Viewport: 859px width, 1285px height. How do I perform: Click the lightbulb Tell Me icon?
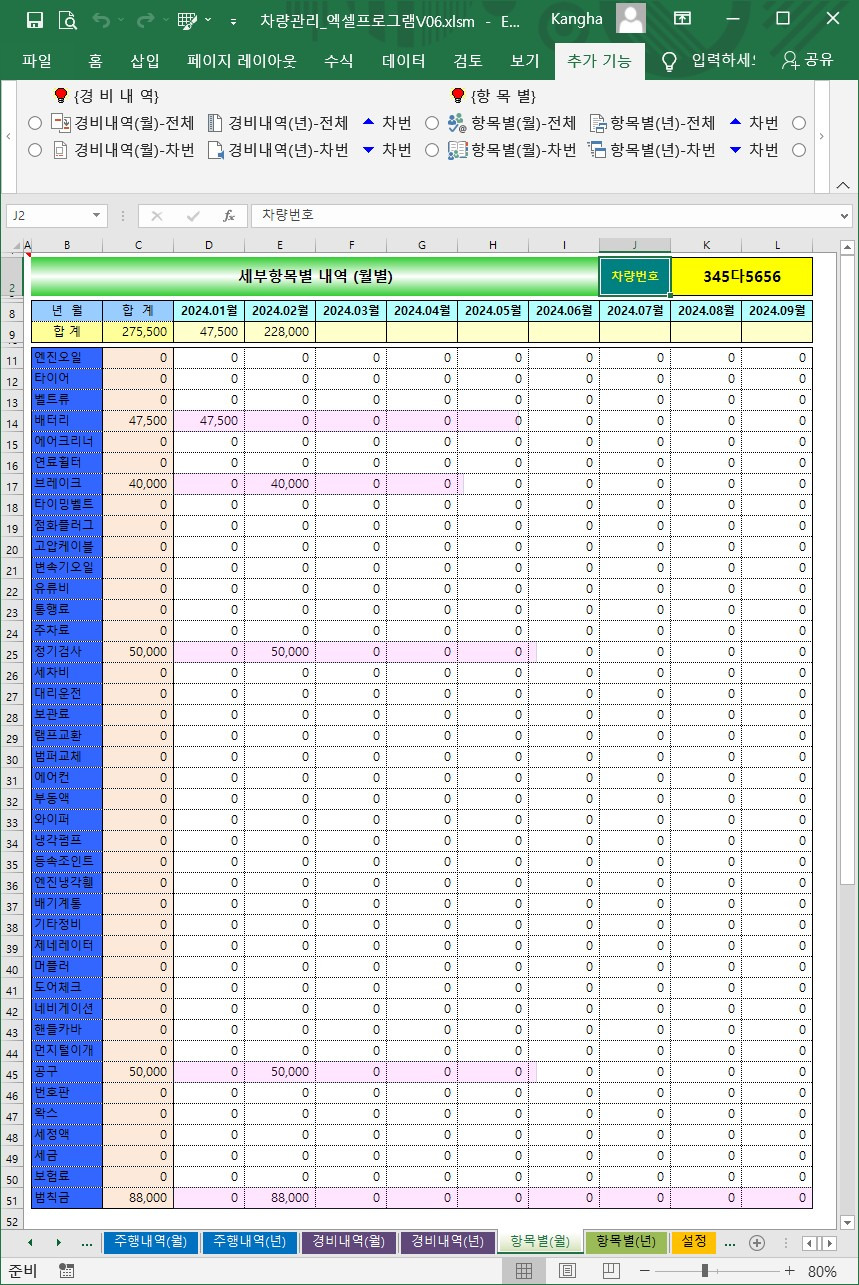[x=670, y=61]
